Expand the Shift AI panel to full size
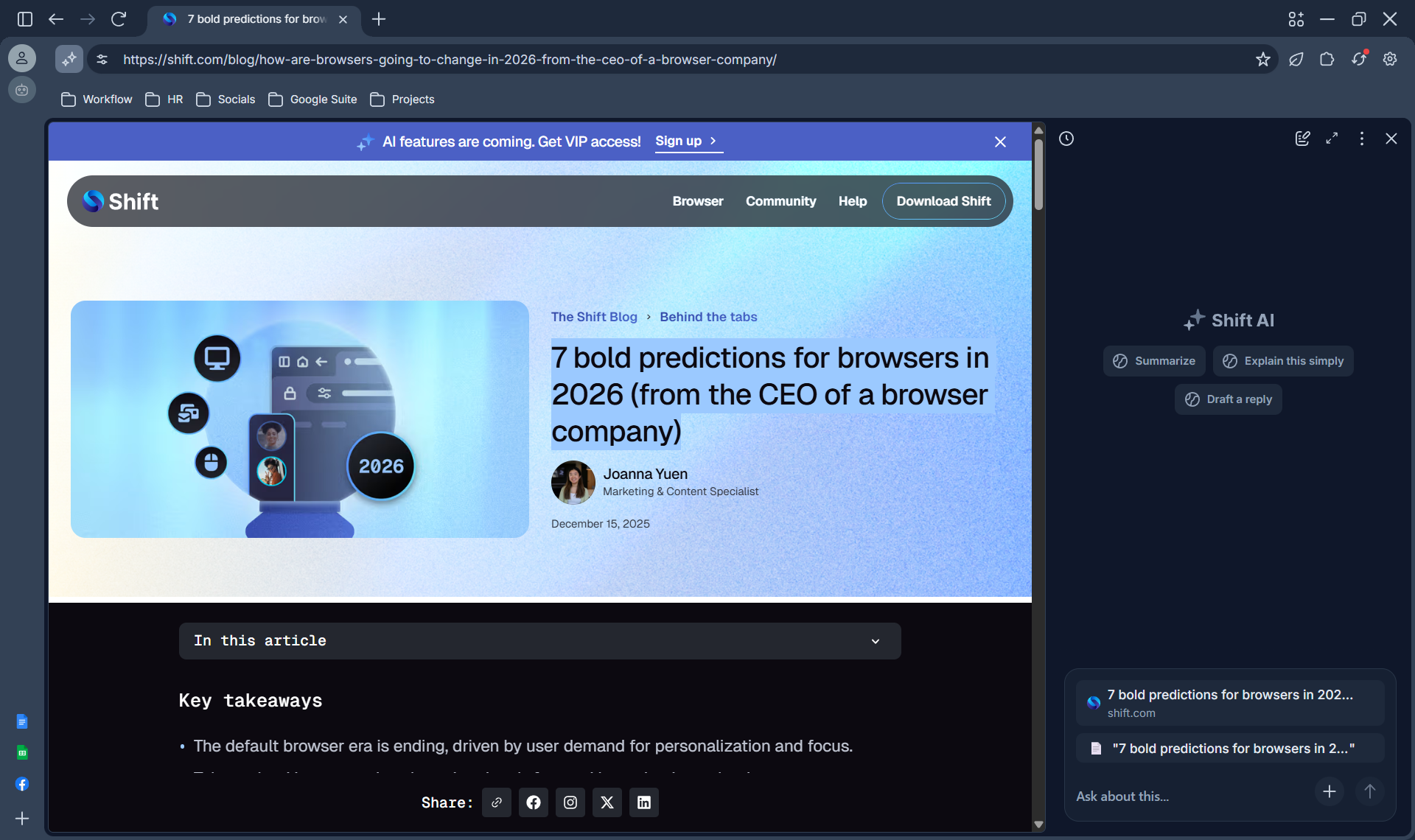1415x840 pixels. click(x=1332, y=139)
